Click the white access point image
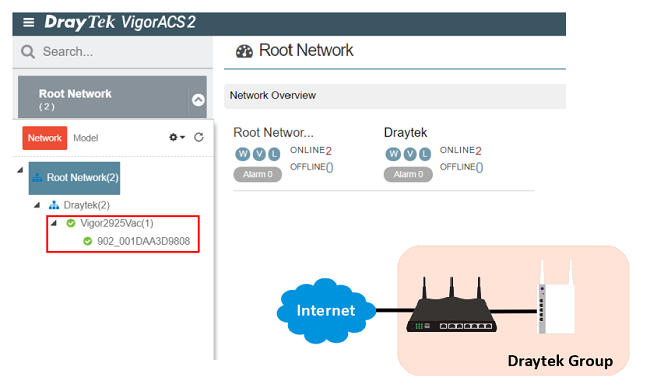This screenshot has width=650, height=391. coord(557,296)
